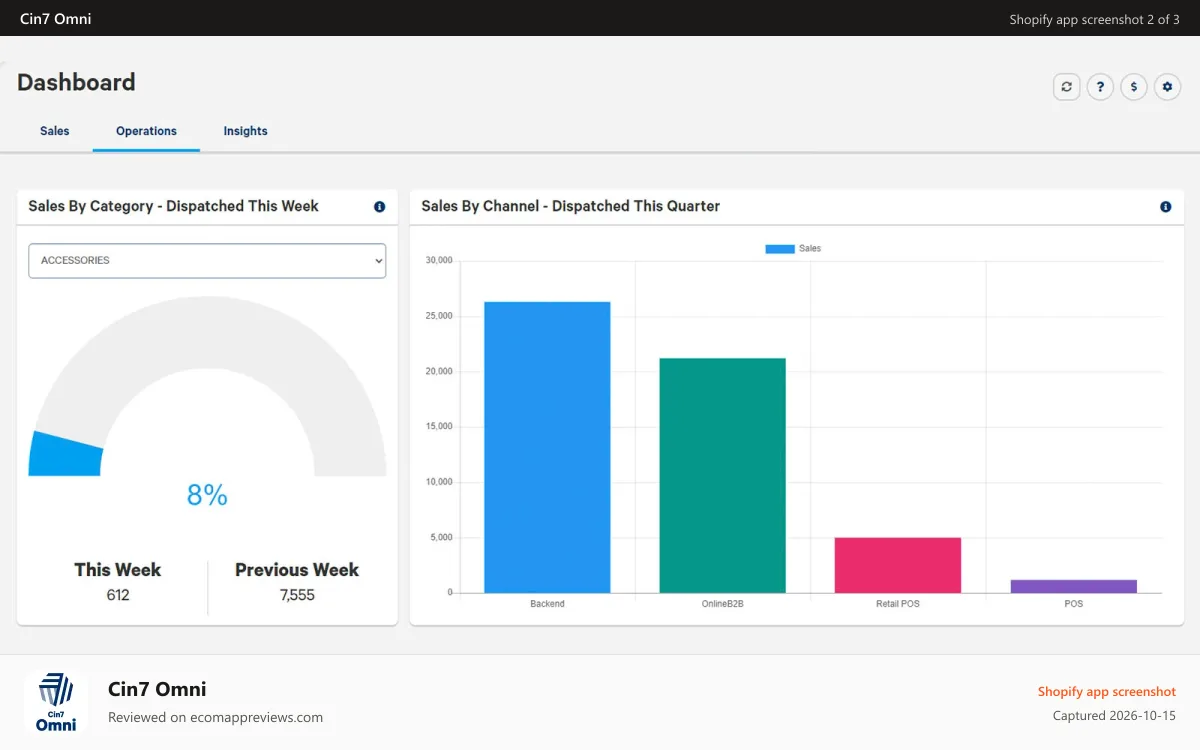The image size is (1200, 750).
Task: Click info icon on Sales By Category
Action: (379, 207)
